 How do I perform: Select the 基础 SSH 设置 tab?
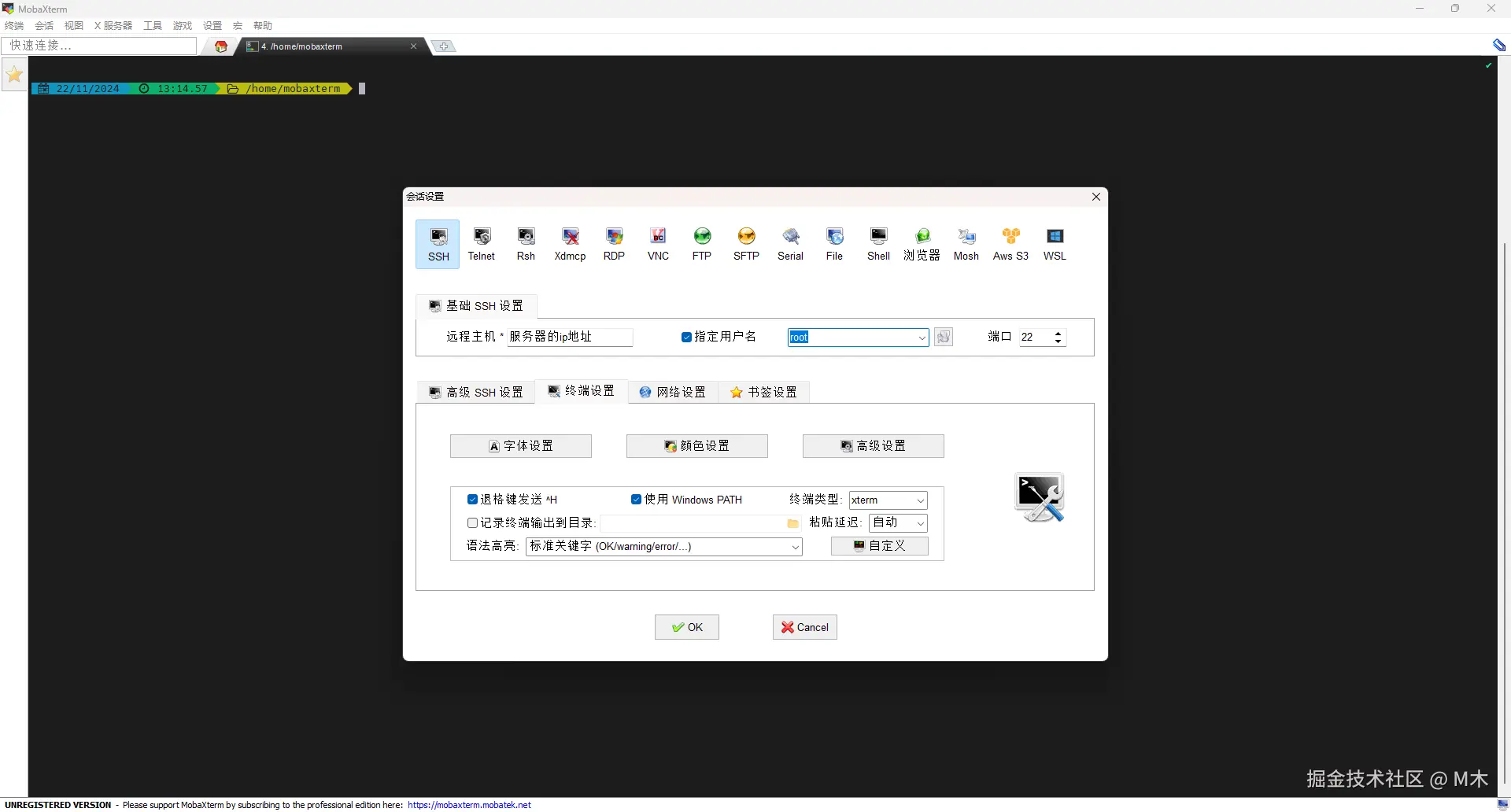point(476,305)
